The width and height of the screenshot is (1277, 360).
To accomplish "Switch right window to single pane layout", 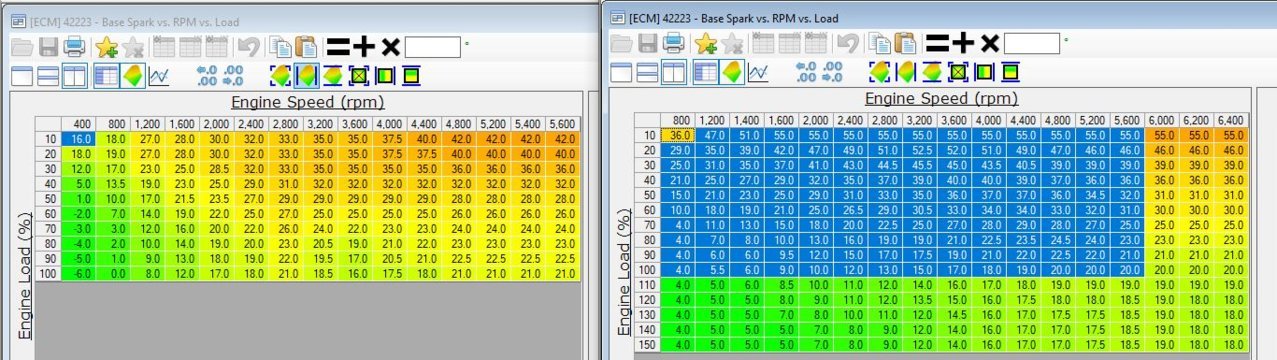I will pos(622,72).
